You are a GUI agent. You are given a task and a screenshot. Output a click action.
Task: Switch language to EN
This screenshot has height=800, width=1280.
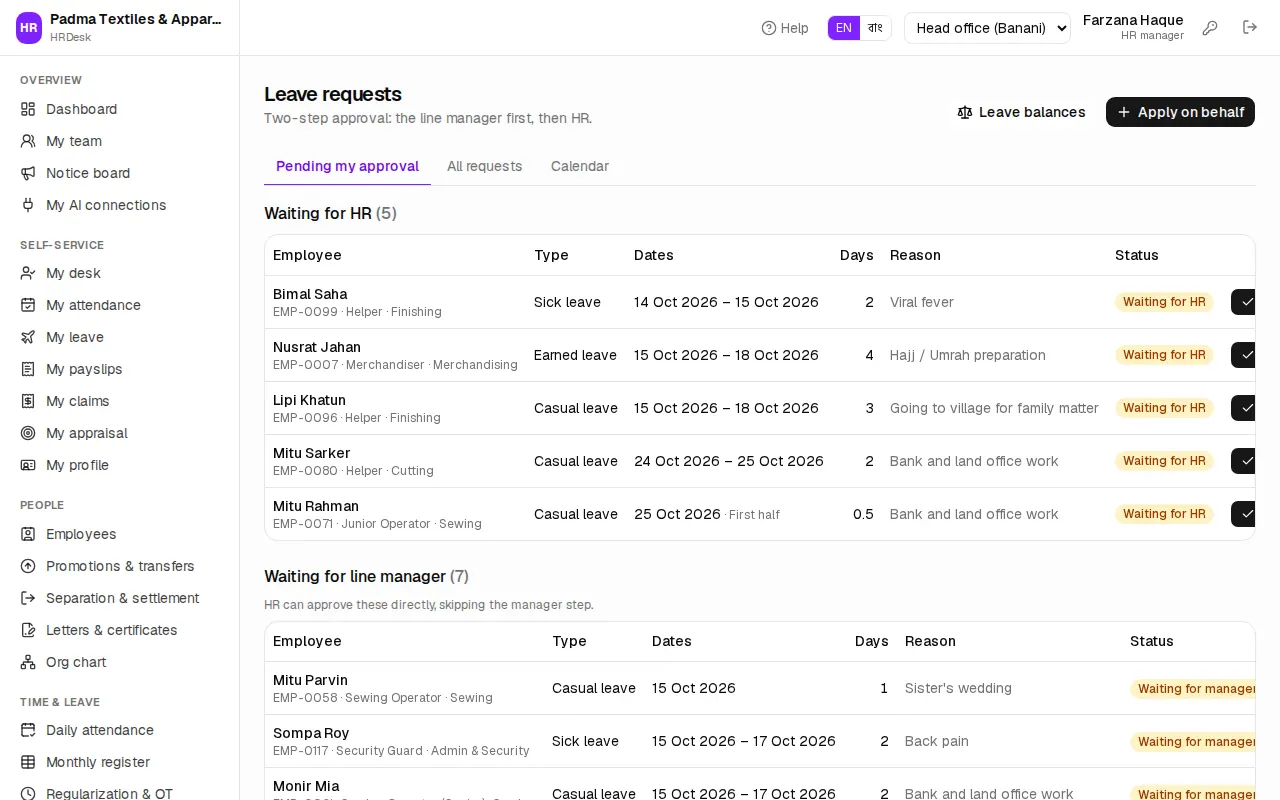tap(844, 28)
